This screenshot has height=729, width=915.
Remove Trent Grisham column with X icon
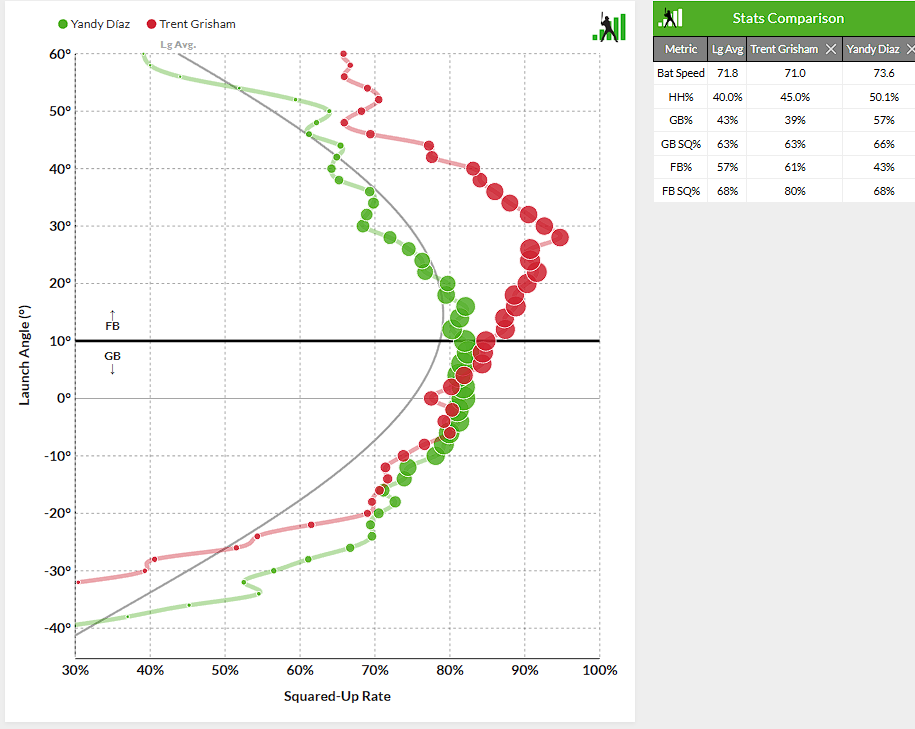831,49
